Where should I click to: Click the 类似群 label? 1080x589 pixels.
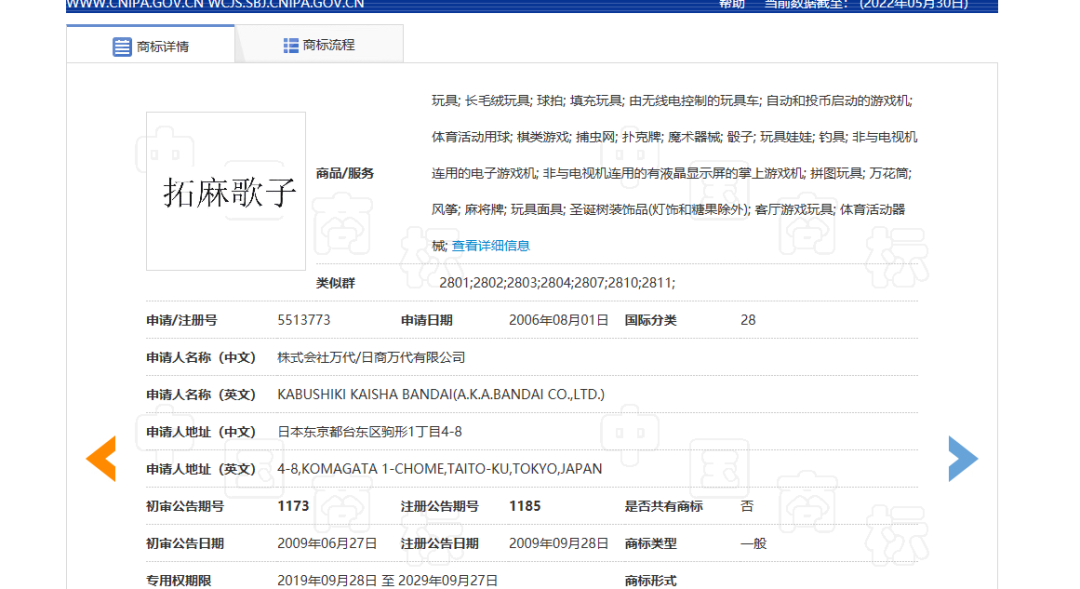point(335,283)
